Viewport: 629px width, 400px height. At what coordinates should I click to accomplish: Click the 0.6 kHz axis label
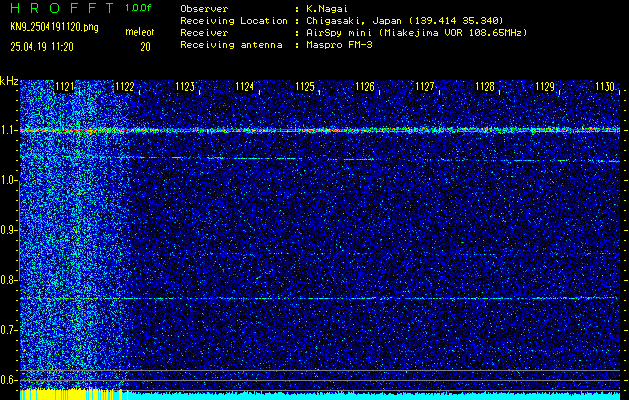point(8,380)
